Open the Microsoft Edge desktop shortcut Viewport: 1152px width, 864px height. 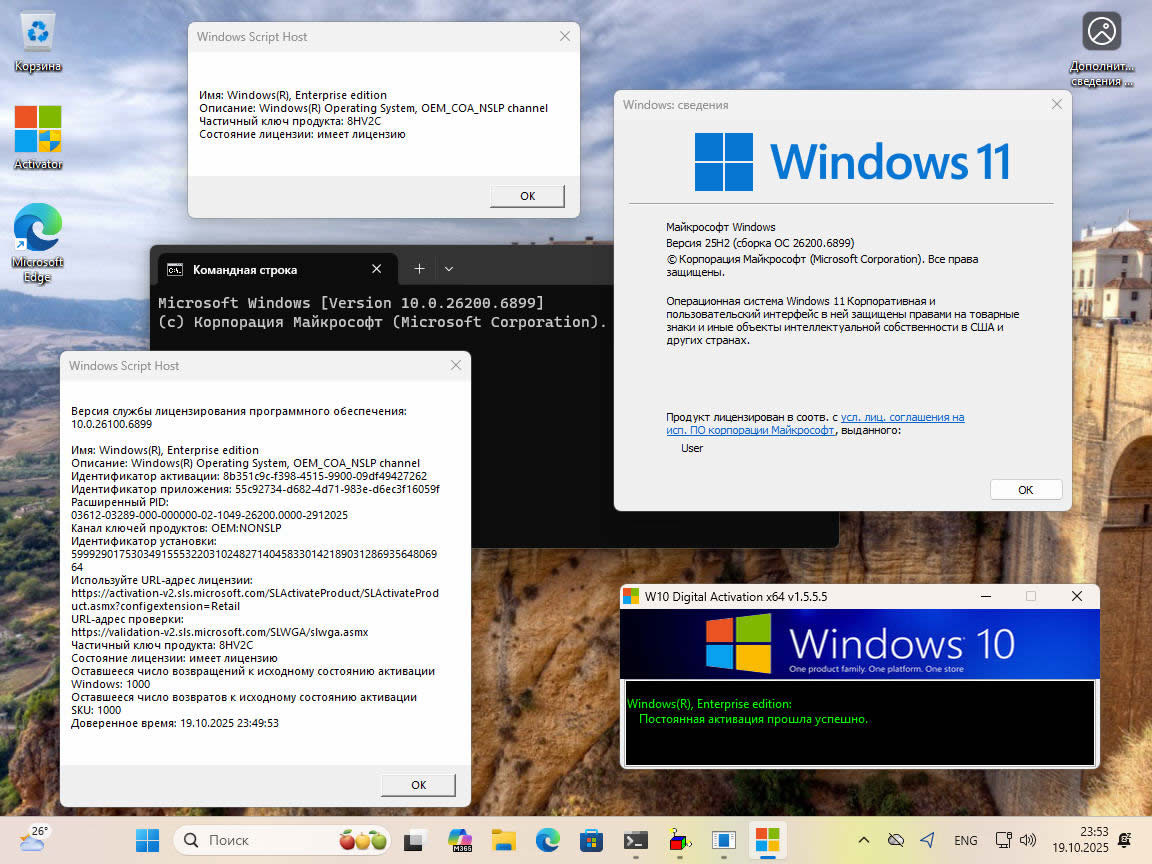click(x=37, y=242)
